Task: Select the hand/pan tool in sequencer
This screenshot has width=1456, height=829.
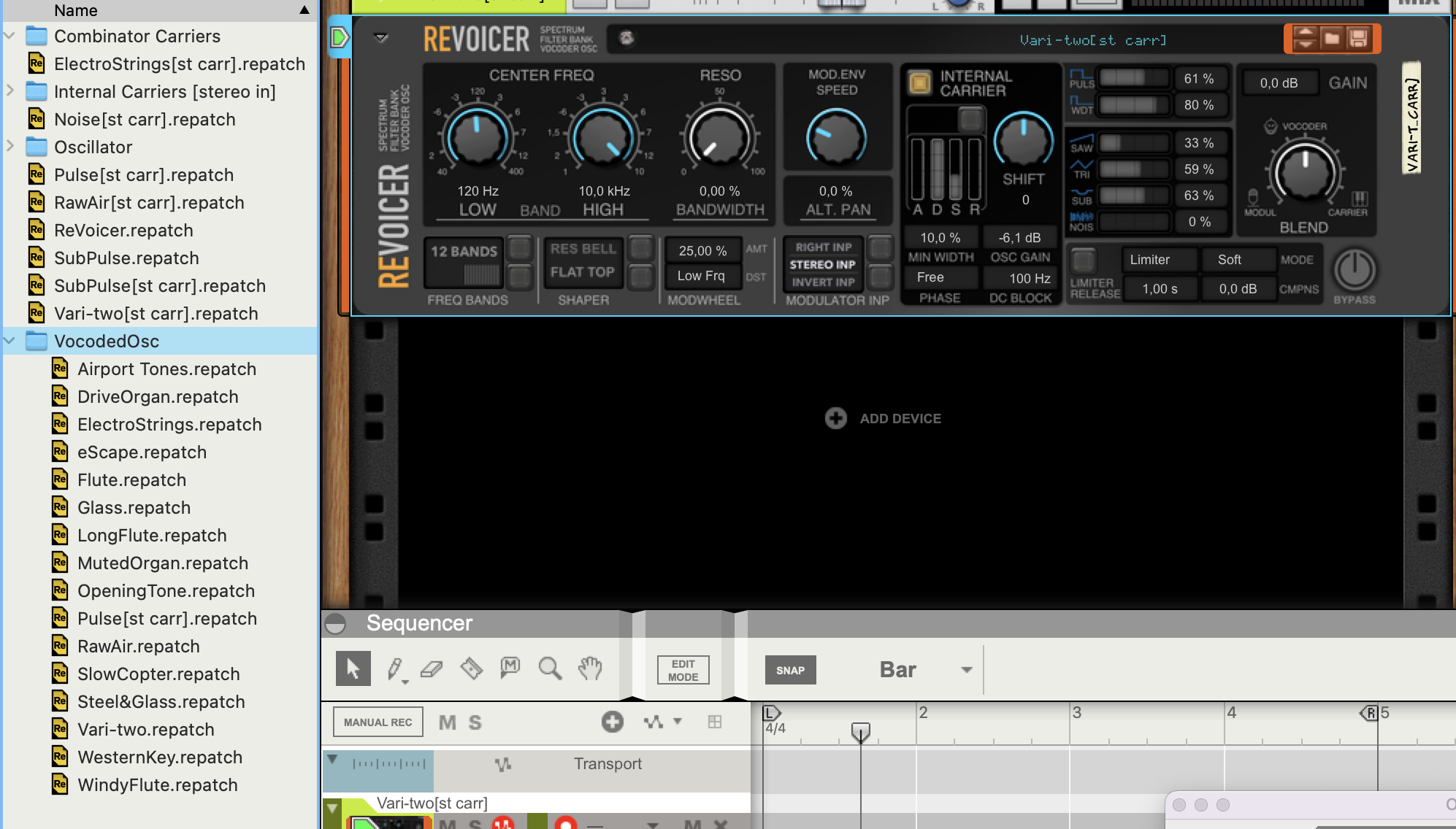Action: point(590,668)
